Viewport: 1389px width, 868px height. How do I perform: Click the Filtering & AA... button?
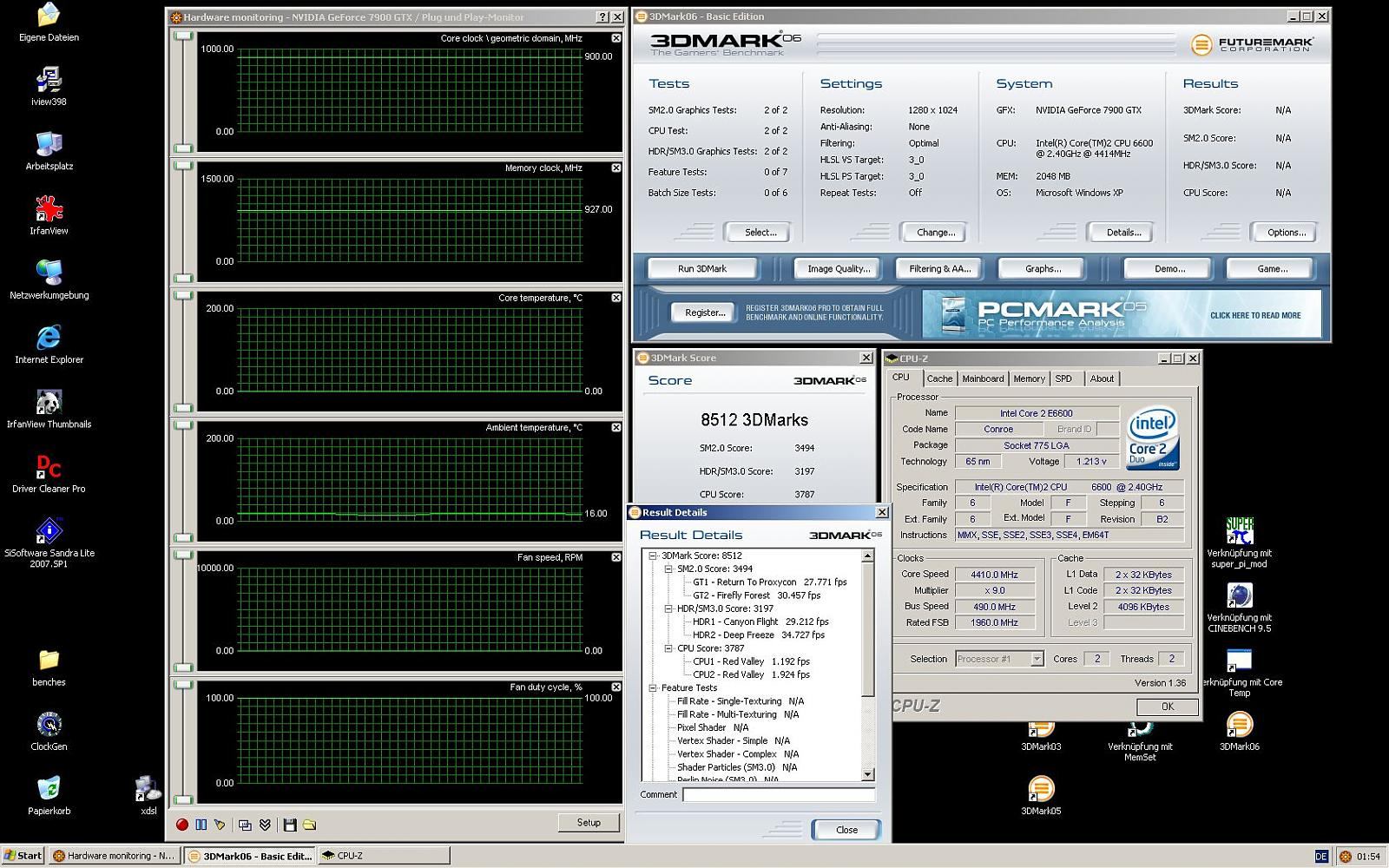(x=939, y=269)
